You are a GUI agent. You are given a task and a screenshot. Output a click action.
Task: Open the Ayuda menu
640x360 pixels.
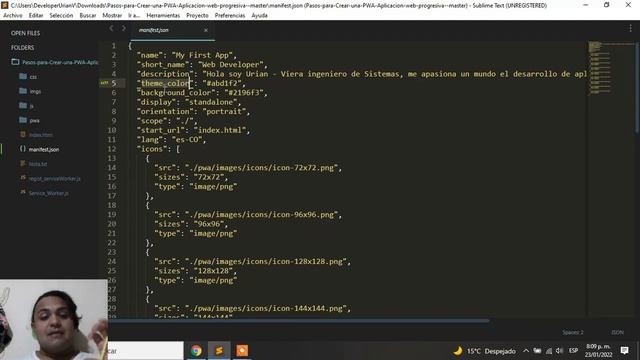(x=259, y=16)
